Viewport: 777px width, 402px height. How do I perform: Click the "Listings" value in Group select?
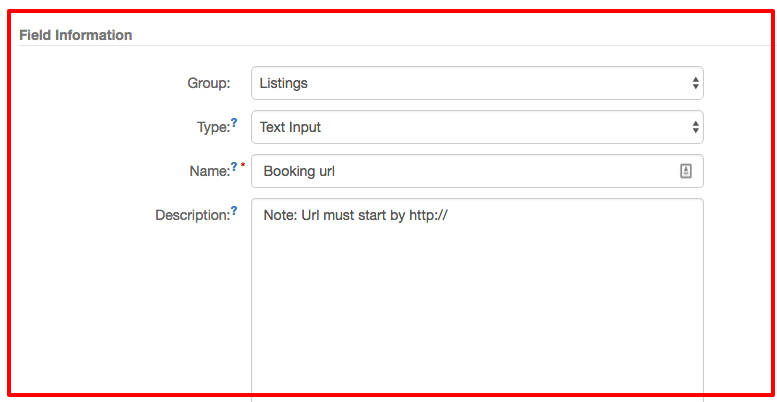point(284,84)
